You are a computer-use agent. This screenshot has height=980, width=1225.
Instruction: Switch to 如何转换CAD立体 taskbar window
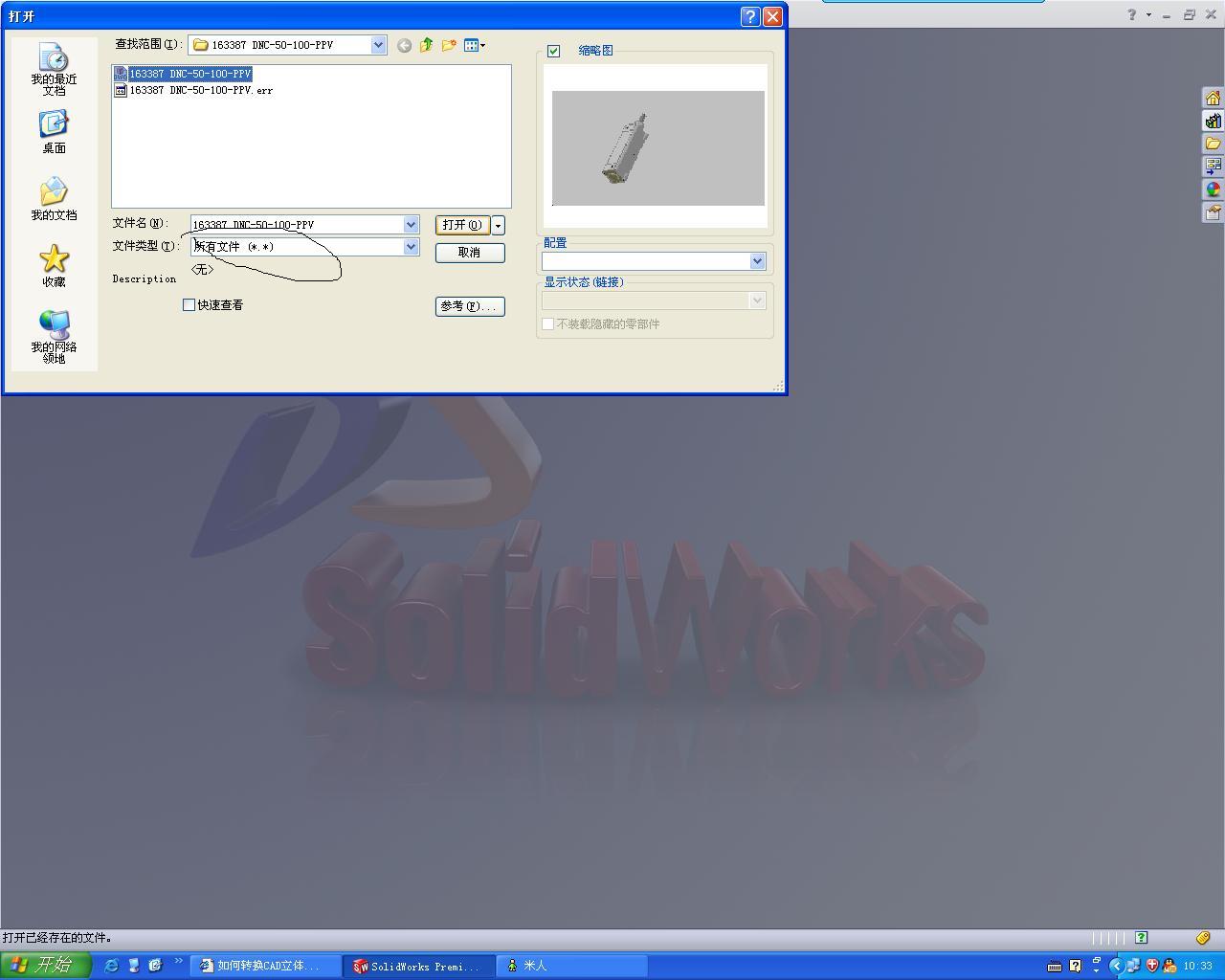click(x=267, y=966)
